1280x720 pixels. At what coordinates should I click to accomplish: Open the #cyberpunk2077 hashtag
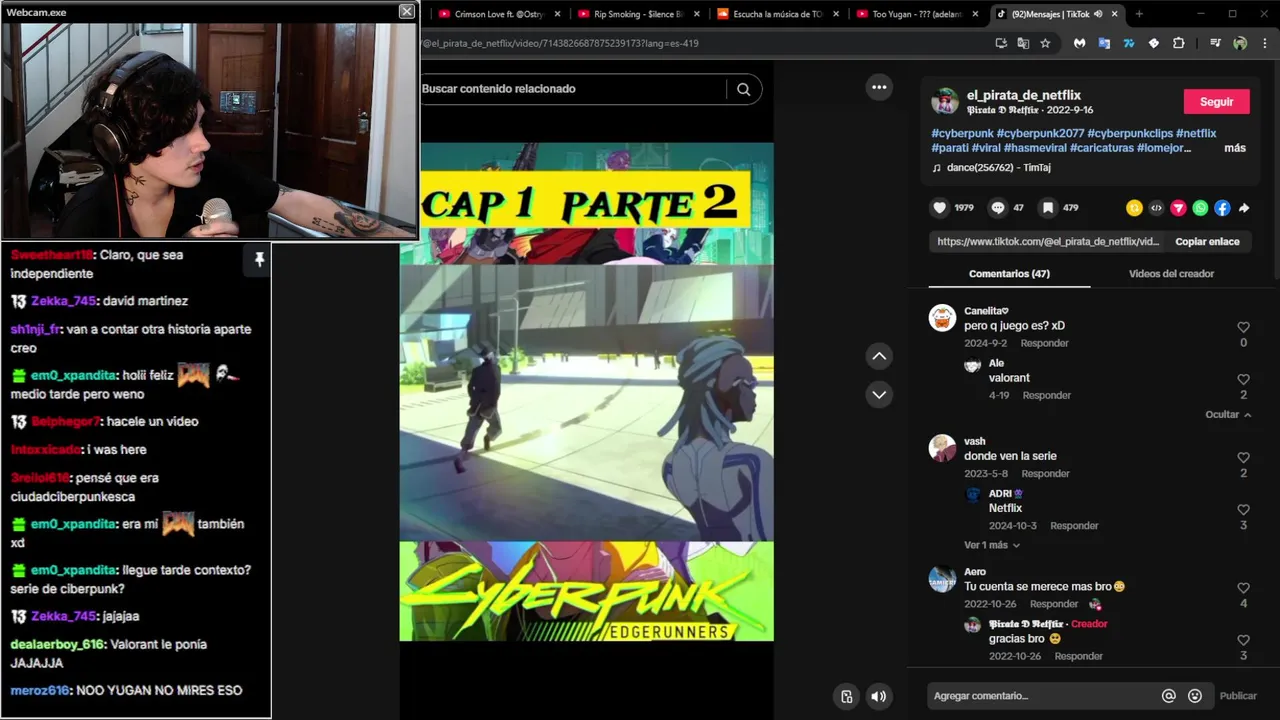click(x=1040, y=133)
